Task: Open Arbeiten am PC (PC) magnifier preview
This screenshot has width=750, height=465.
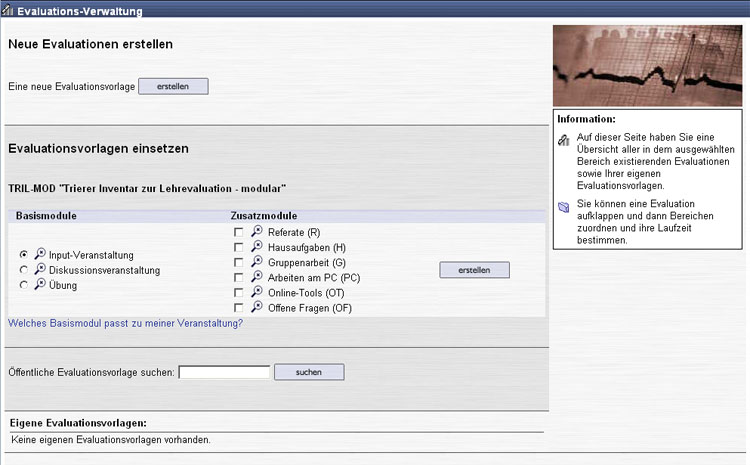Action: click(256, 277)
